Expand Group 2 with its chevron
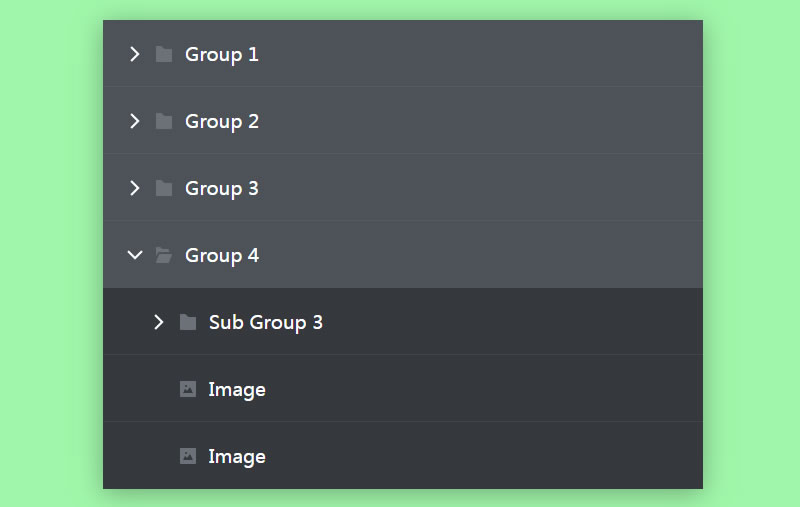Image resolution: width=800 pixels, height=507 pixels. coord(135,121)
